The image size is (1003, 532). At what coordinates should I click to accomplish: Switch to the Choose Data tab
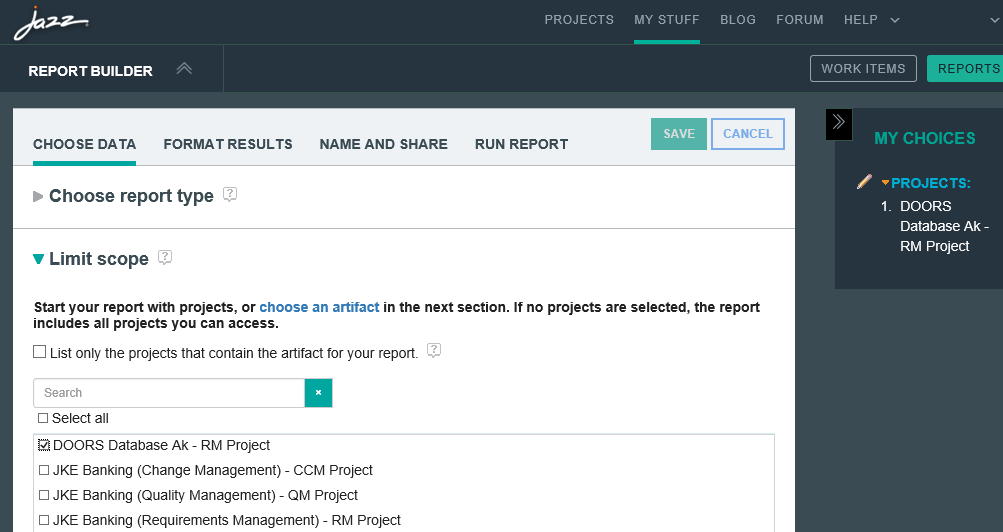click(84, 145)
